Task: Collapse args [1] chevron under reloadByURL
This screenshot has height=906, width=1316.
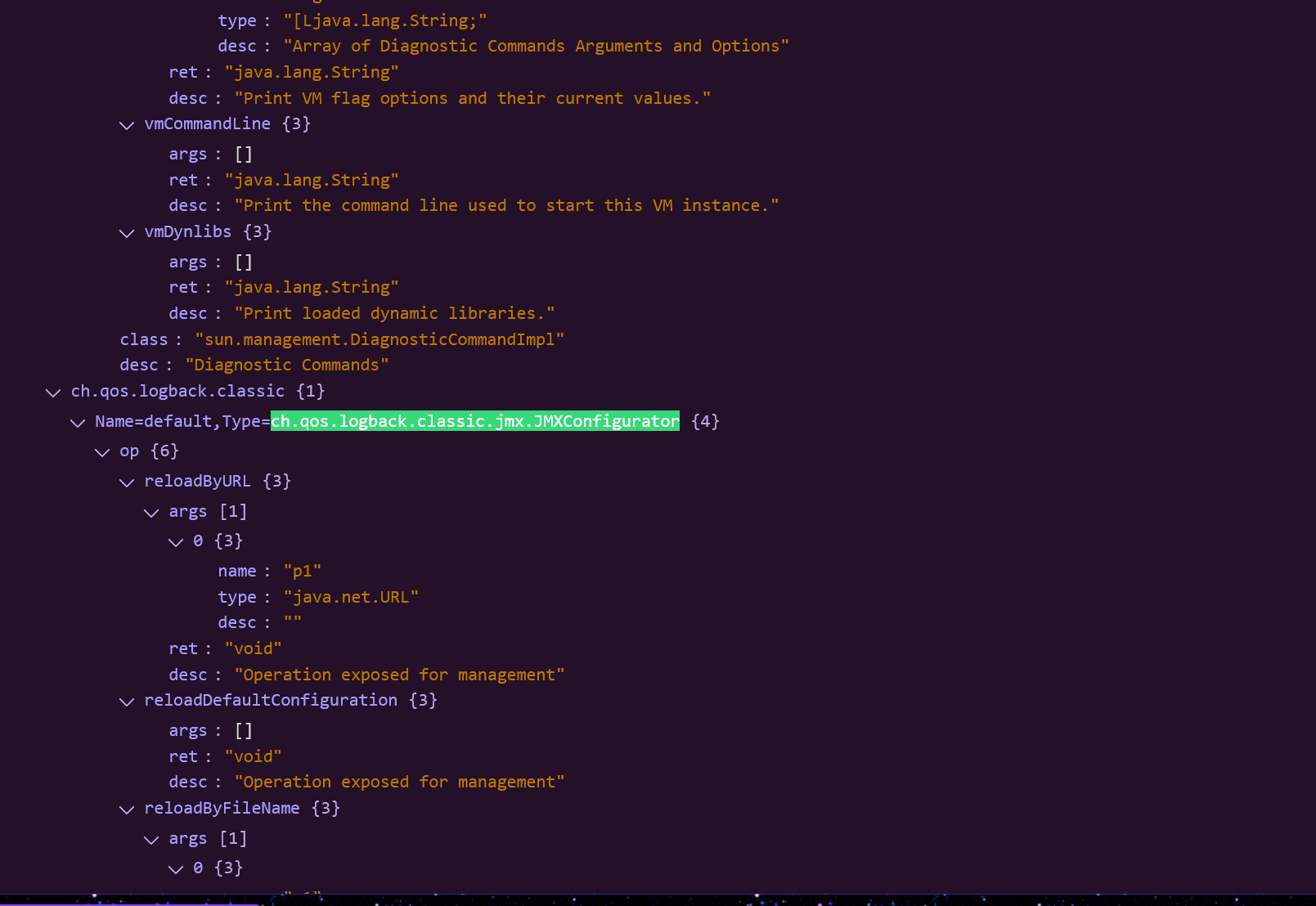Action: click(x=151, y=513)
